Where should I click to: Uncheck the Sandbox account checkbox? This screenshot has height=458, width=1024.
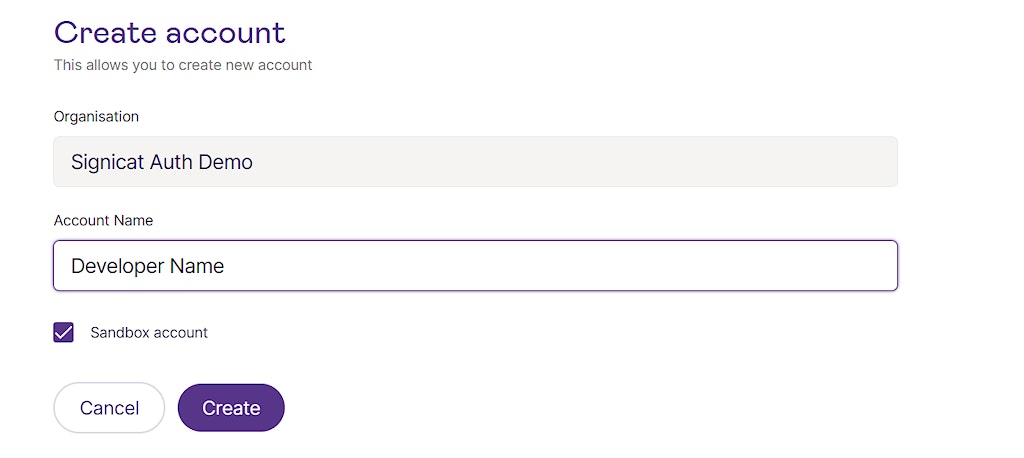tap(64, 332)
